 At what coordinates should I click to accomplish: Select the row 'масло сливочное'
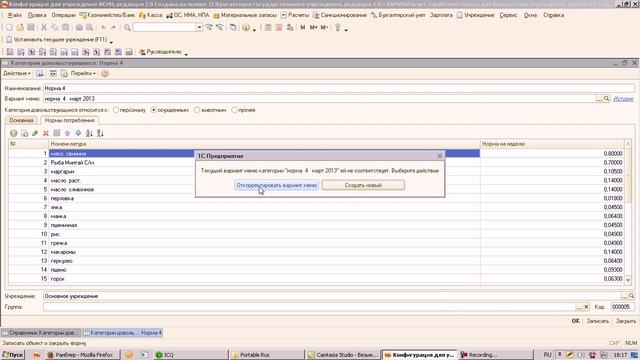[315, 189]
